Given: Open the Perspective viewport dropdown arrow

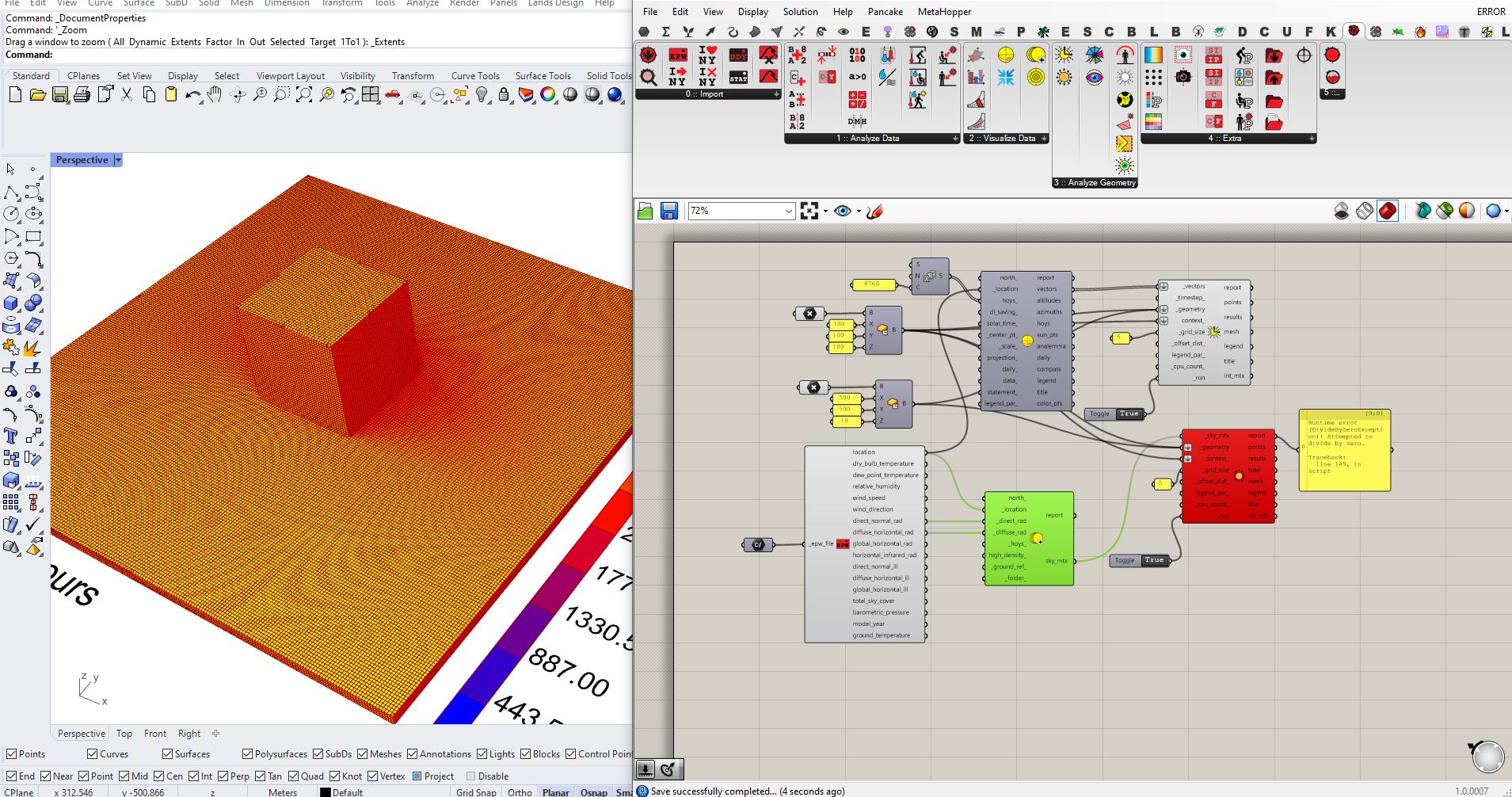Looking at the screenshot, I should (x=118, y=160).
